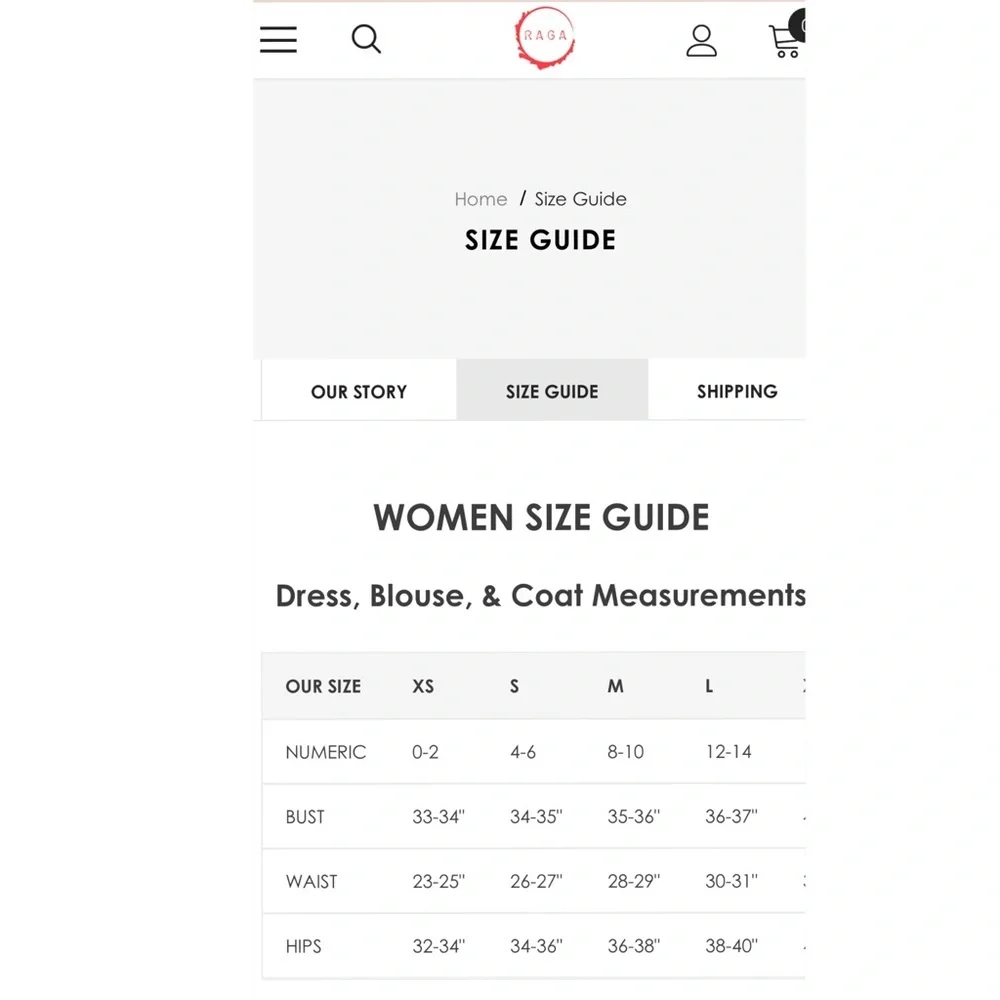Open the hamburger navigation menu
Image resolution: width=1000 pixels, height=1000 pixels.
pyautogui.click(x=278, y=39)
